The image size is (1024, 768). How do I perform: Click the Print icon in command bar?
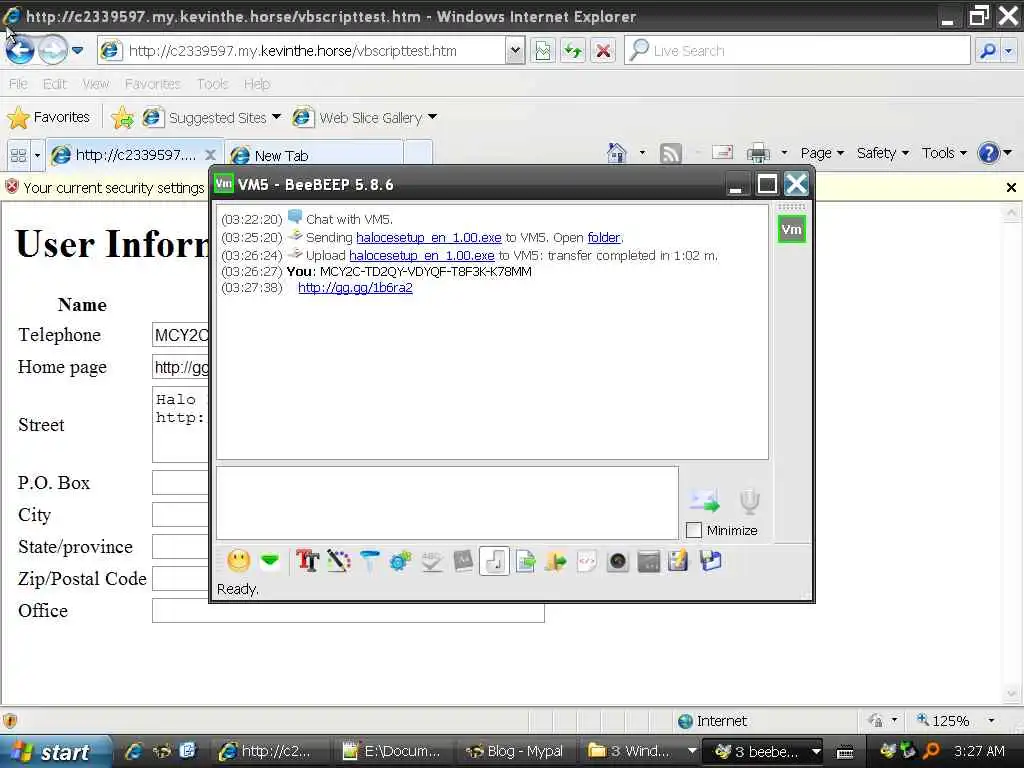[758, 153]
